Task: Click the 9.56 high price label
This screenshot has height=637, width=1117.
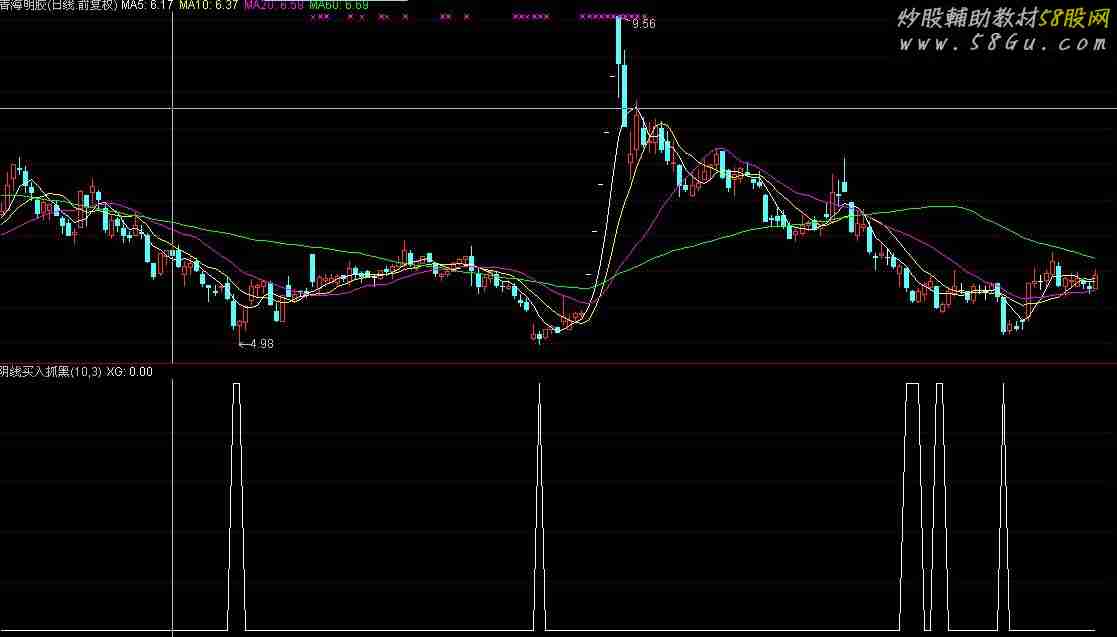Action: point(643,24)
